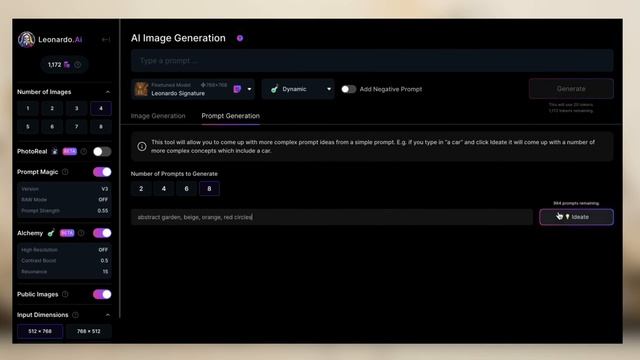Click the help icon beside AI Image Generation
The image size is (640, 360).
click(x=240, y=38)
